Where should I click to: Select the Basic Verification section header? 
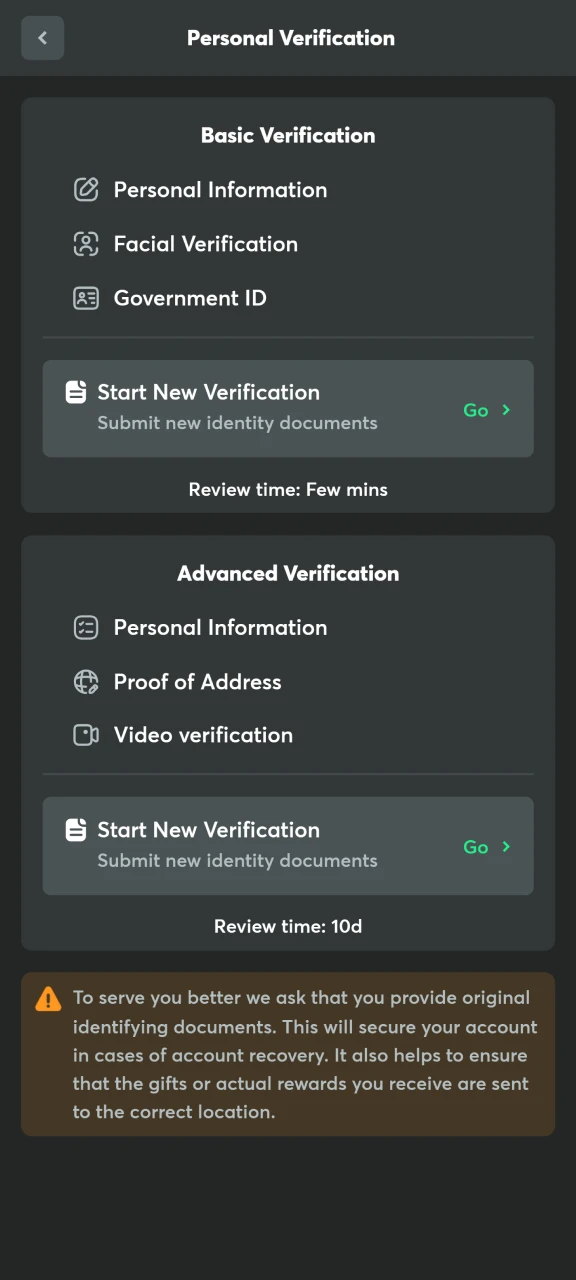[288, 135]
